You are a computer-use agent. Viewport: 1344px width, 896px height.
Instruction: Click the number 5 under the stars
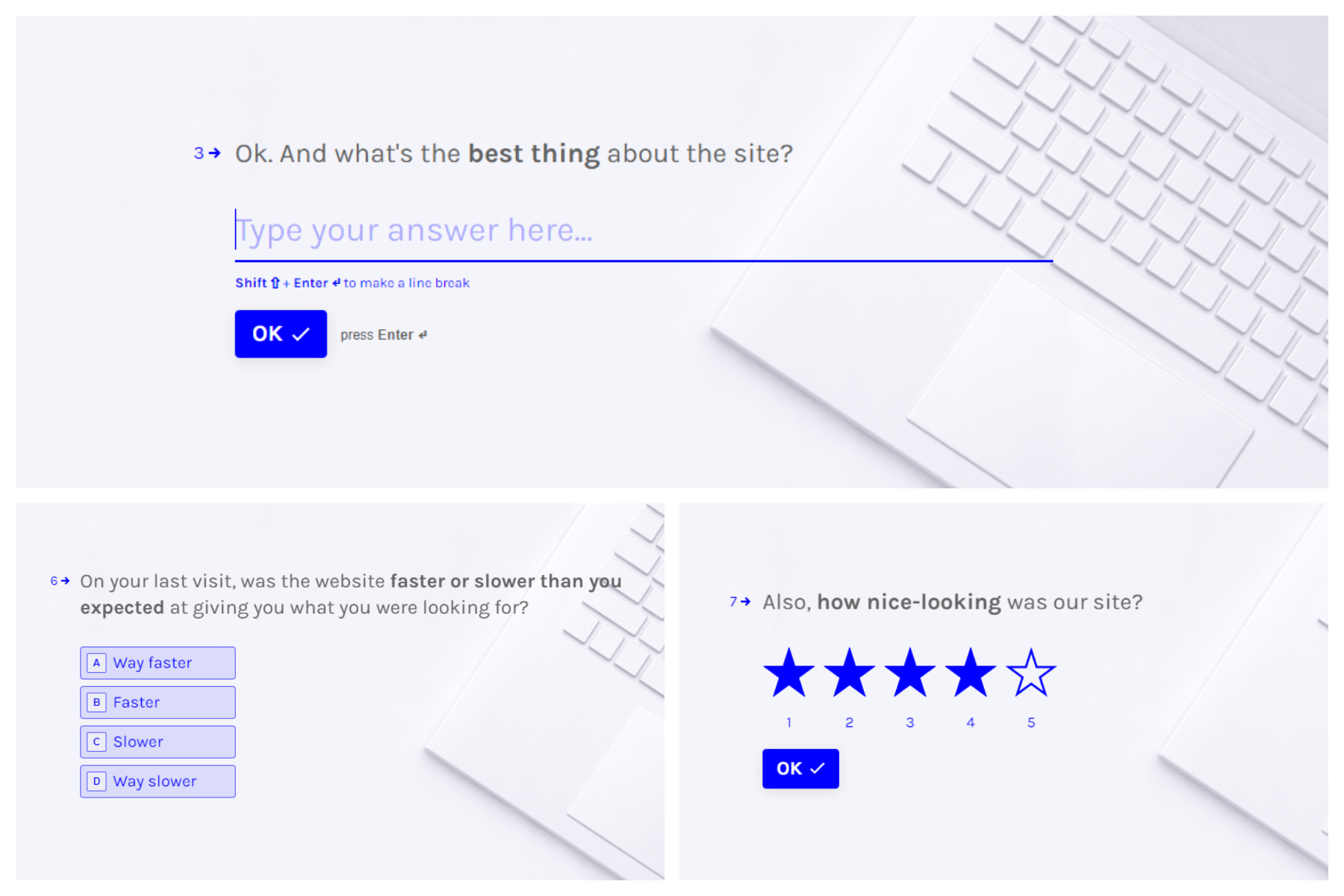pyautogui.click(x=1031, y=722)
